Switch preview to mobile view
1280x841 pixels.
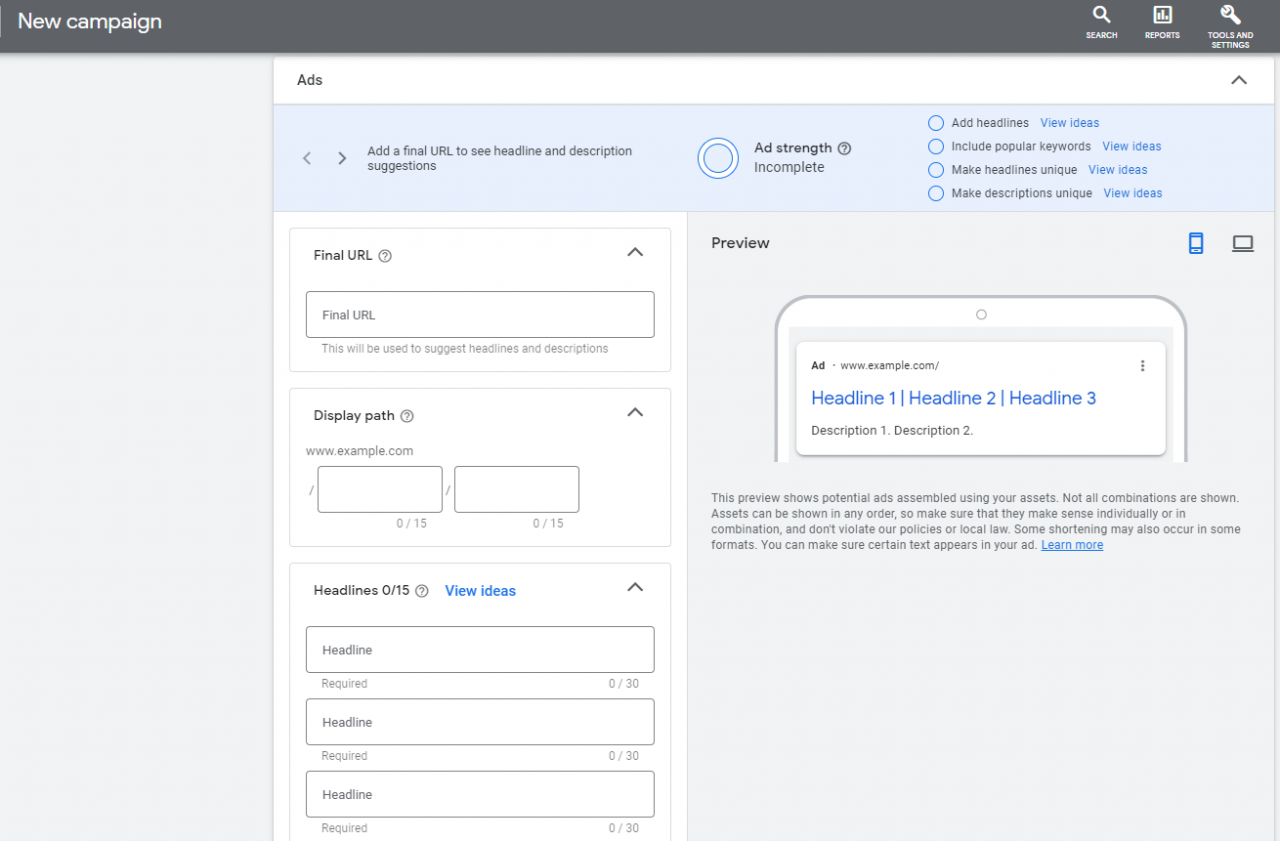1196,243
